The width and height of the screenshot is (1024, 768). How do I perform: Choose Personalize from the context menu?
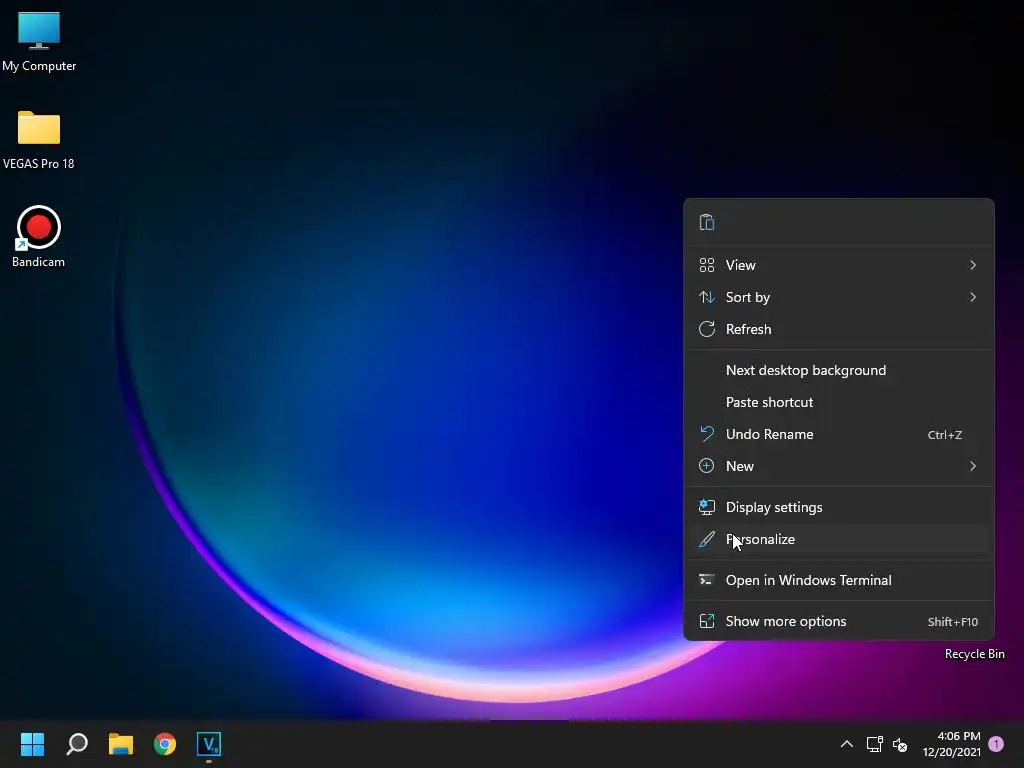[x=839, y=539]
